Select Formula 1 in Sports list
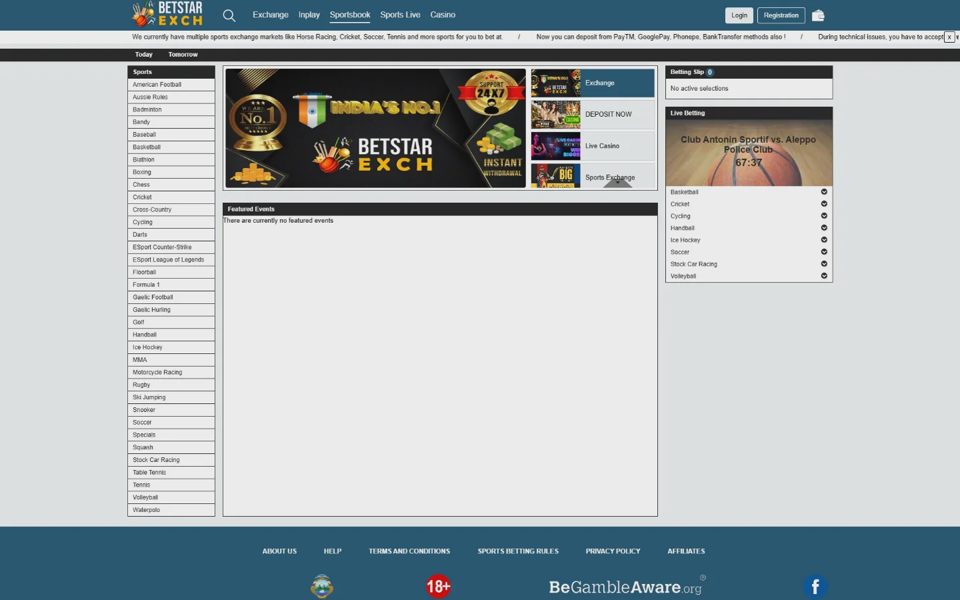This screenshot has height=600, width=960. click(x=171, y=285)
